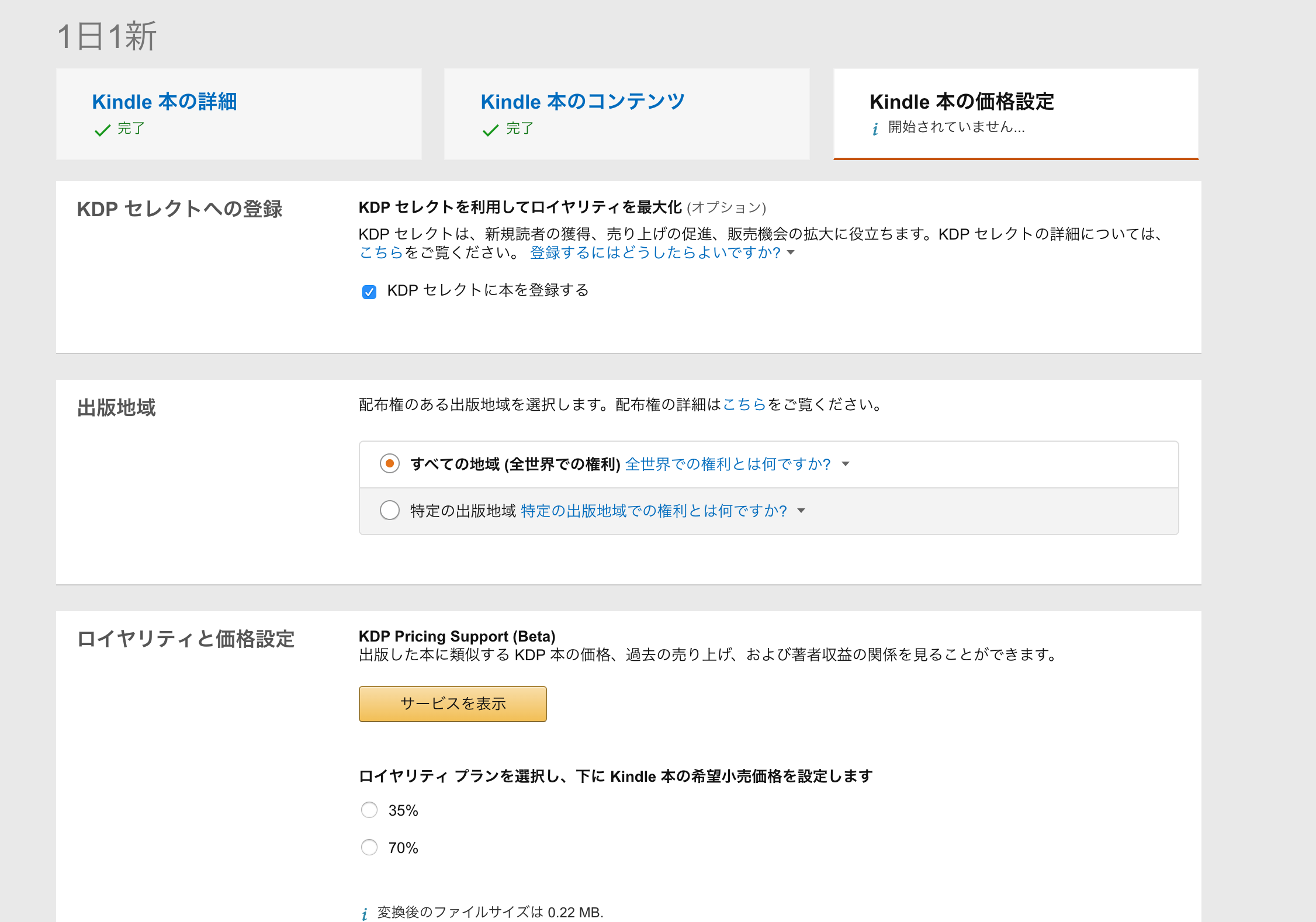
Task: Click the サービスを表示 button
Action: (x=452, y=703)
